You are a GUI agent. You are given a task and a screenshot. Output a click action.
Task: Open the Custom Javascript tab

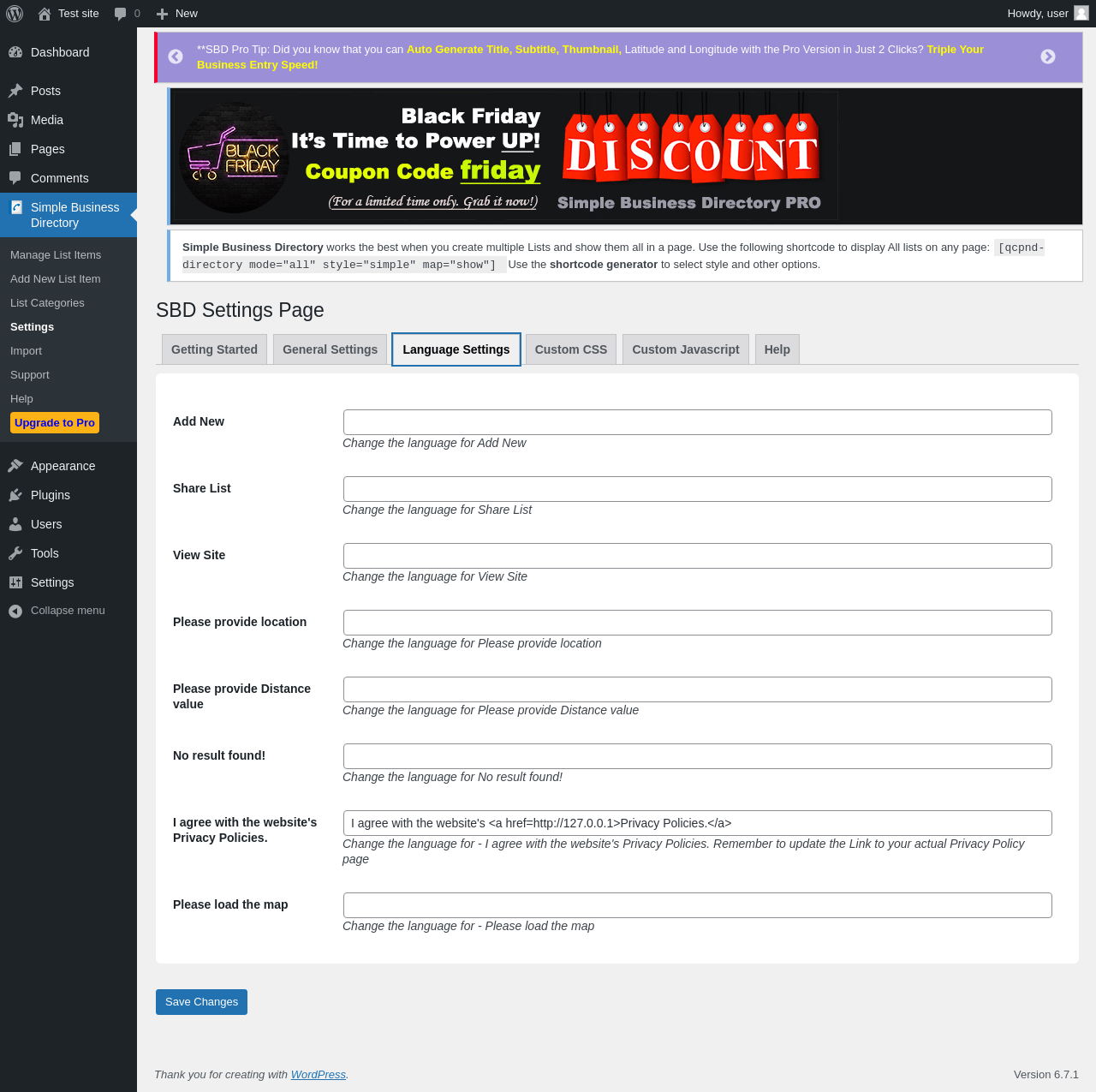[686, 349]
